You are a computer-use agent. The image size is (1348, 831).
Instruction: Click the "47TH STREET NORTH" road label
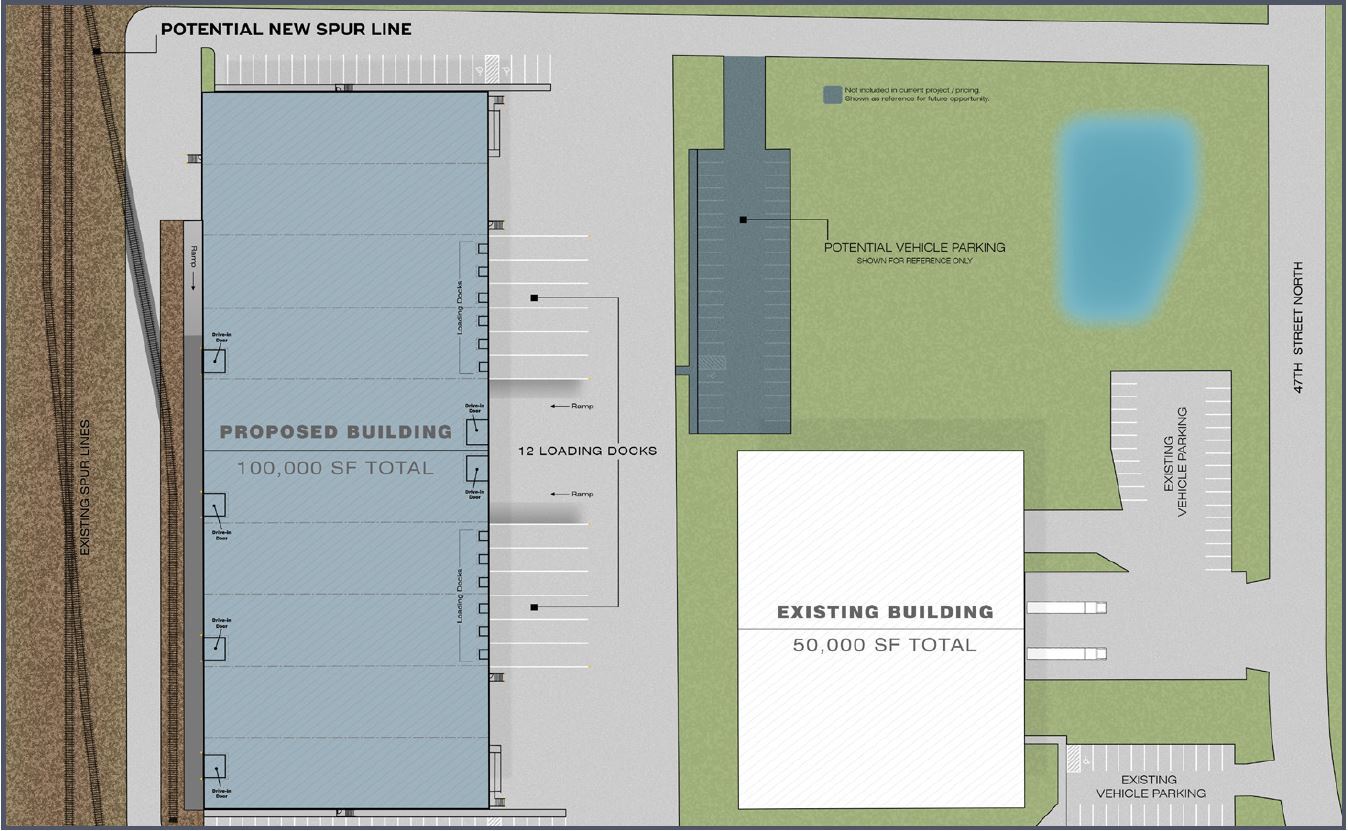pos(1299,327)
